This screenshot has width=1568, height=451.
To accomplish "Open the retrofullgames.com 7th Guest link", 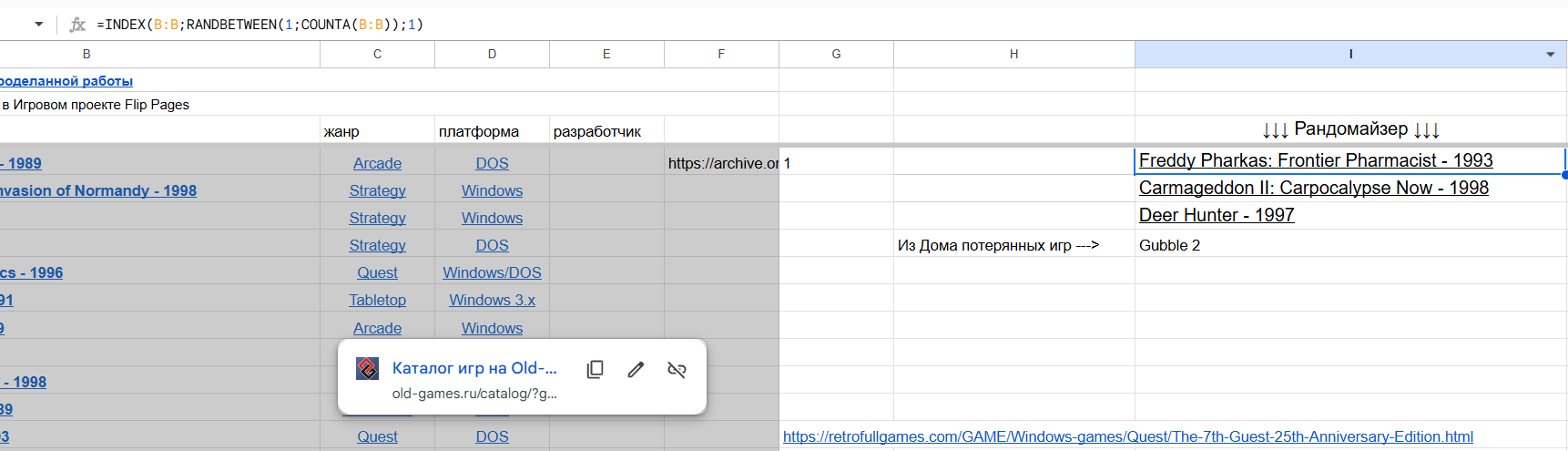I will (x=1127, y=437).
